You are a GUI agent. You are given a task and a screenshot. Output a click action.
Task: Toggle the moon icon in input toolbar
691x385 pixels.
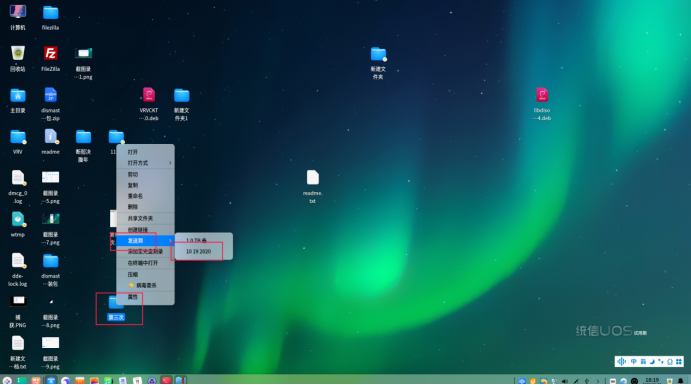click(x=652, y=362)
